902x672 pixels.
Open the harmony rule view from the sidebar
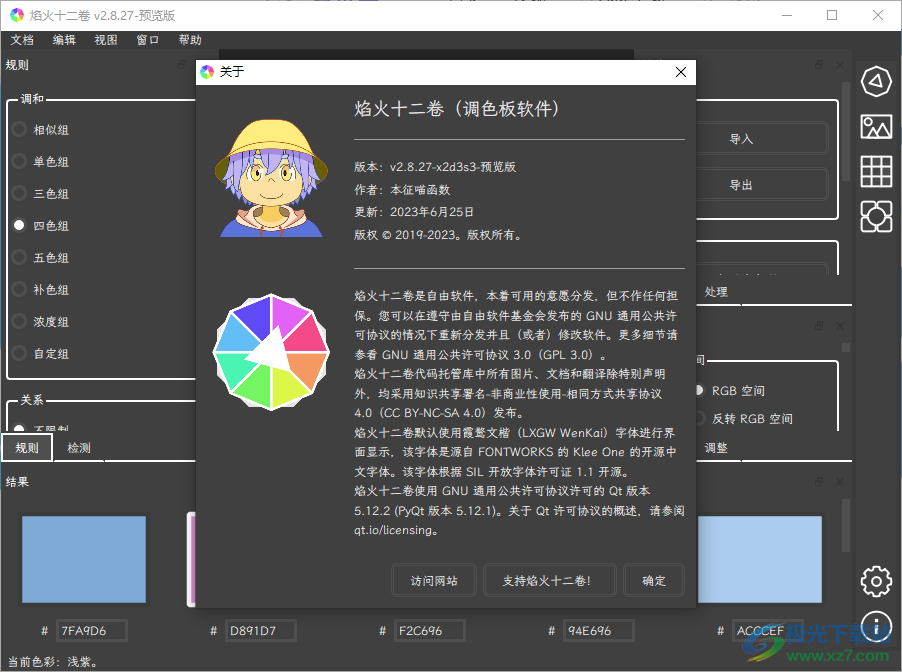point(875,82)
